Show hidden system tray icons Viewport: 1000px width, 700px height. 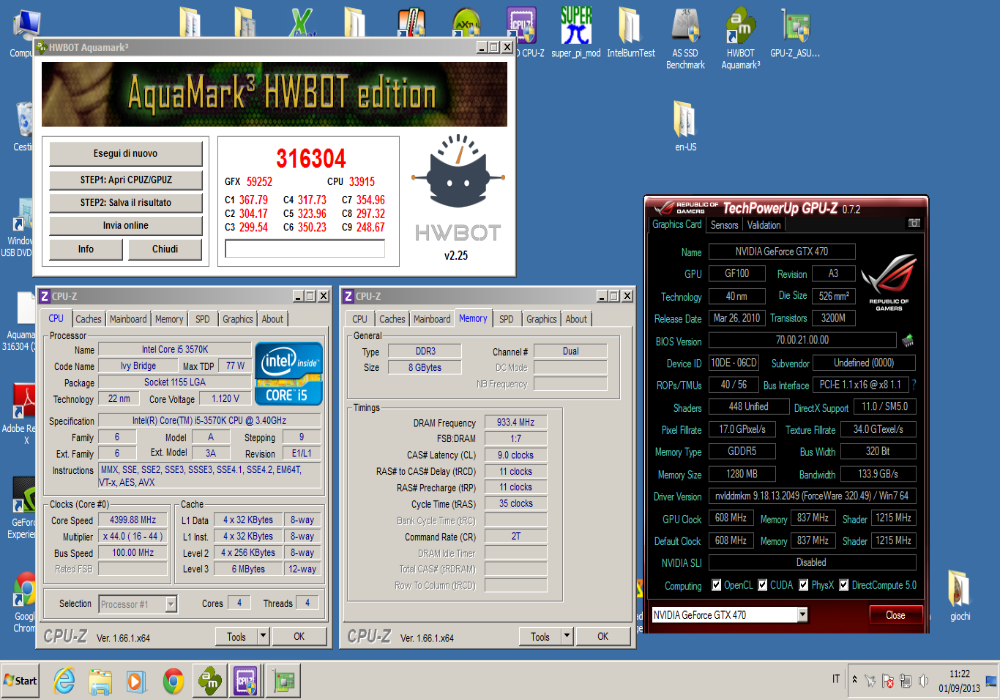coord(855,680)
